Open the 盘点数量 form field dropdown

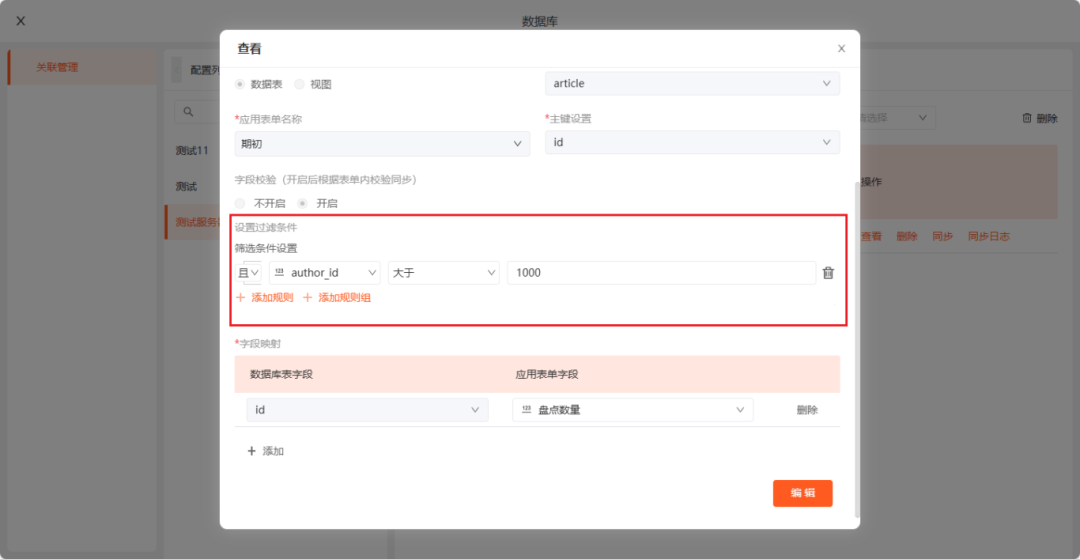tap(633, 410)
